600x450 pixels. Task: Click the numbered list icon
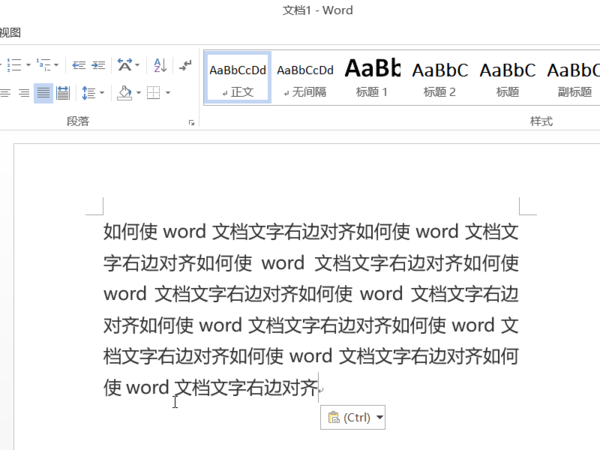(14, 65)
